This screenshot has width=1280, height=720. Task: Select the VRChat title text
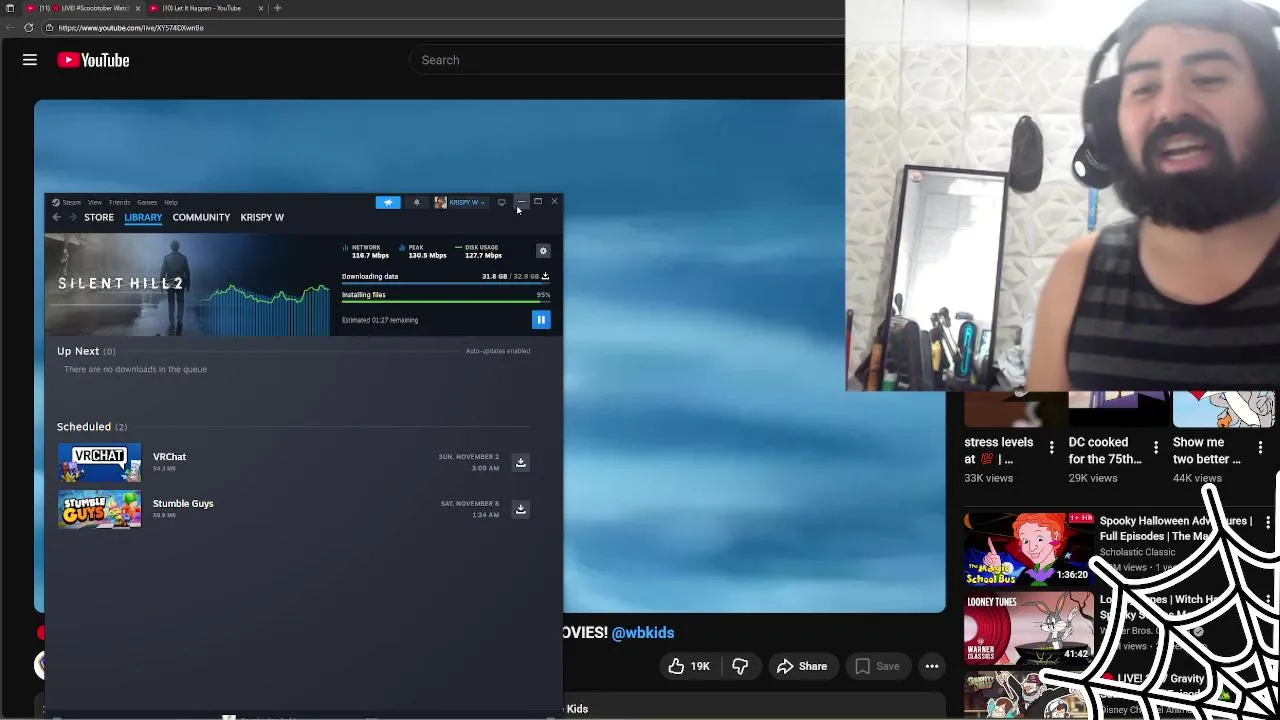pyautogui.click(x=169, y=457)
